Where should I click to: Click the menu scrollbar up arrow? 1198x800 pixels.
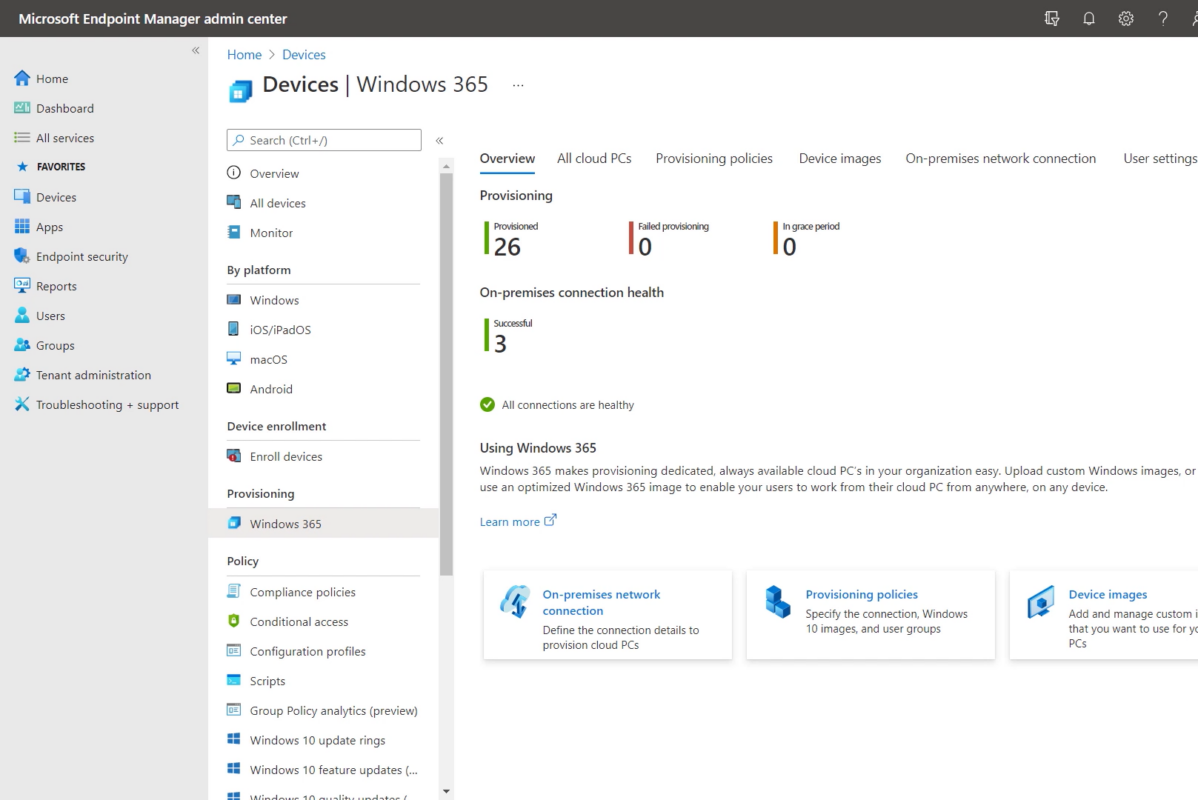pyautogui.click(x=446, y=166)
